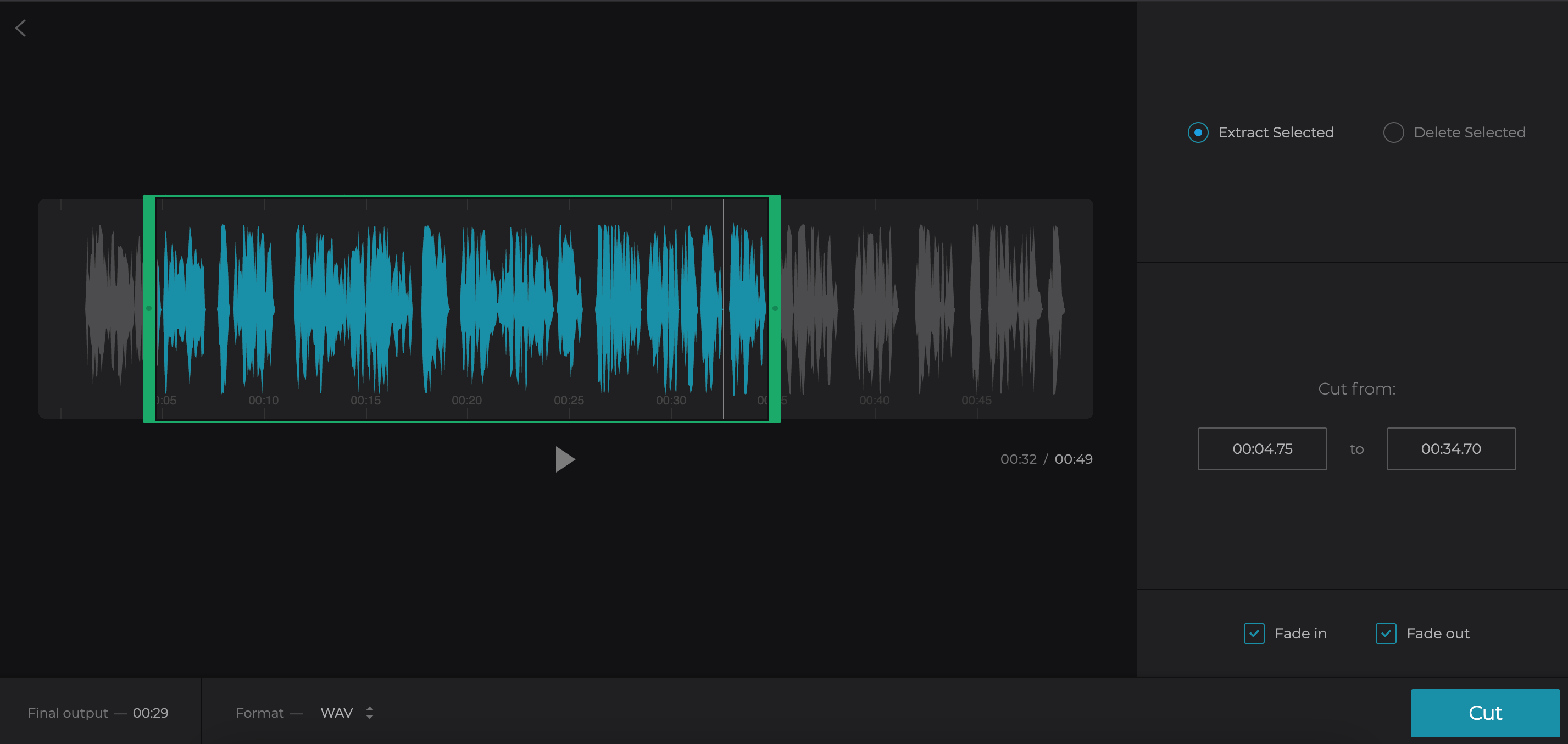Click the 00:40 marker in the unselected region
The width and height of the screenshot is (1568, 744).
pos(874,400)
